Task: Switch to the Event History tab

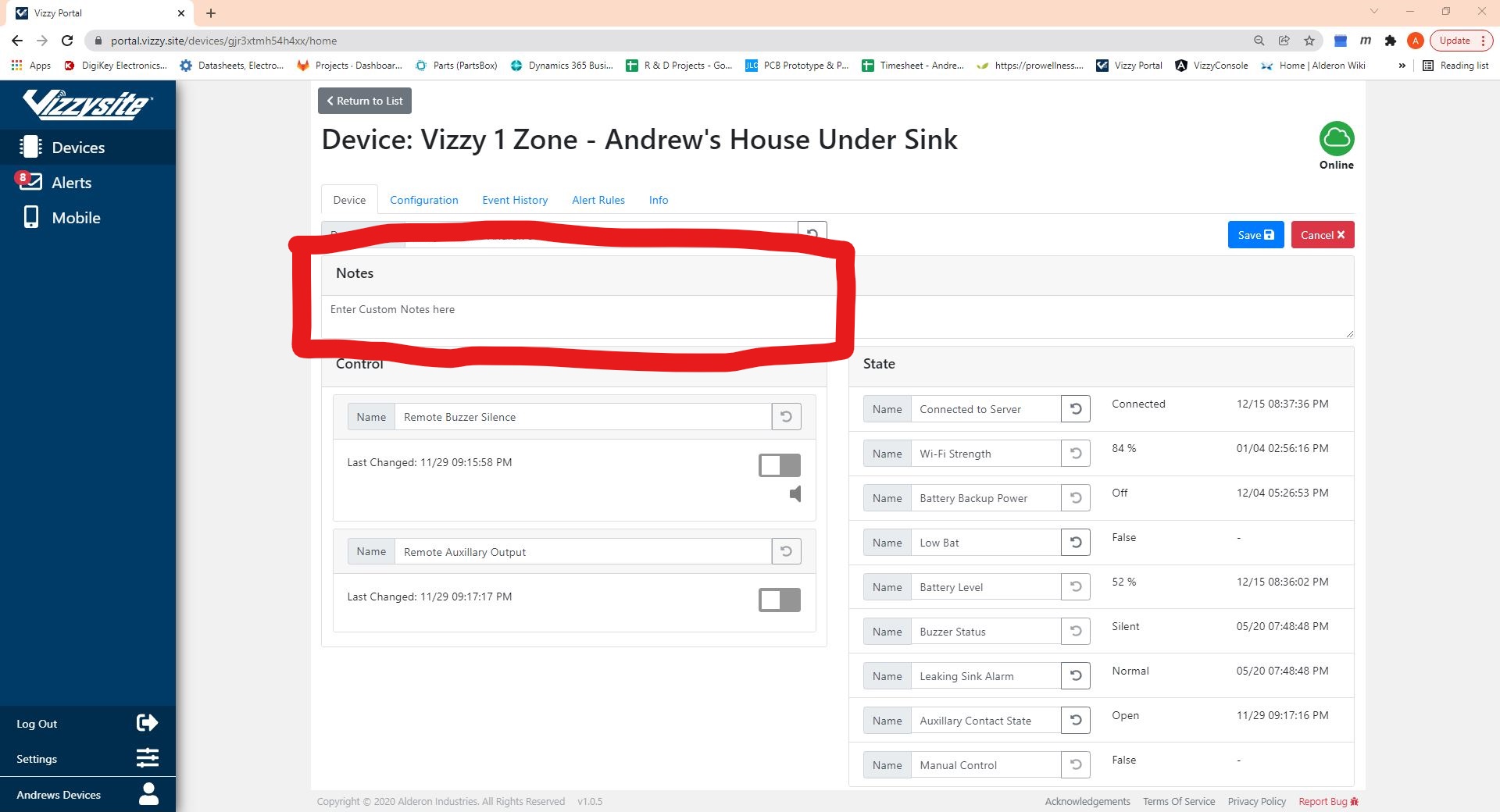Action: click(515, 200)
